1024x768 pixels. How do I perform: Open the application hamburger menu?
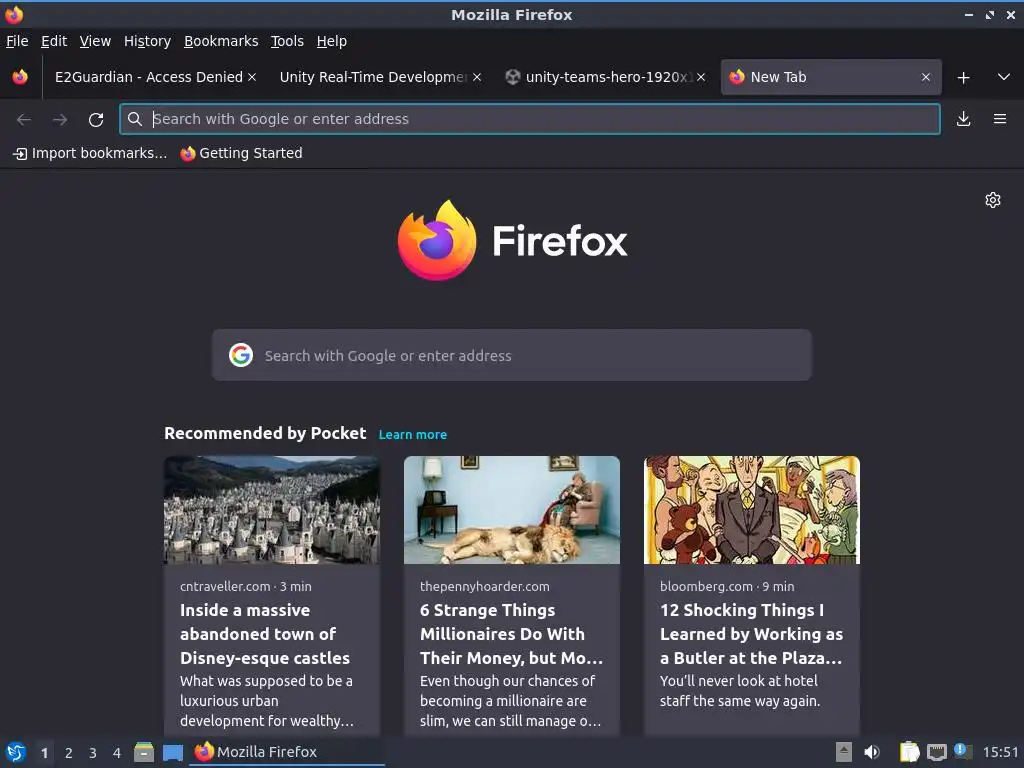click(x=999, y=119)
